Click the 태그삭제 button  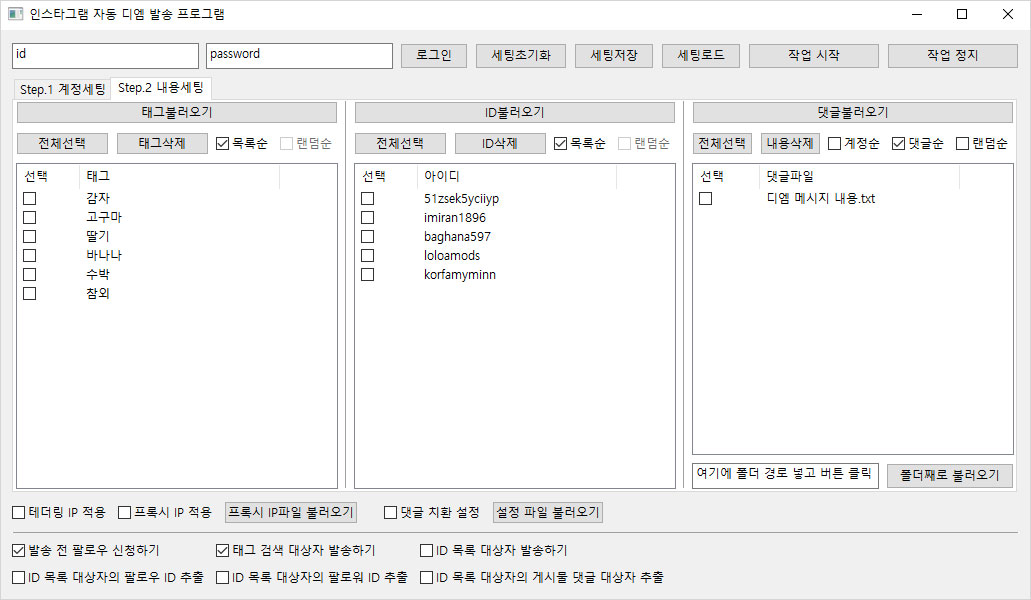tap(162, 143)
